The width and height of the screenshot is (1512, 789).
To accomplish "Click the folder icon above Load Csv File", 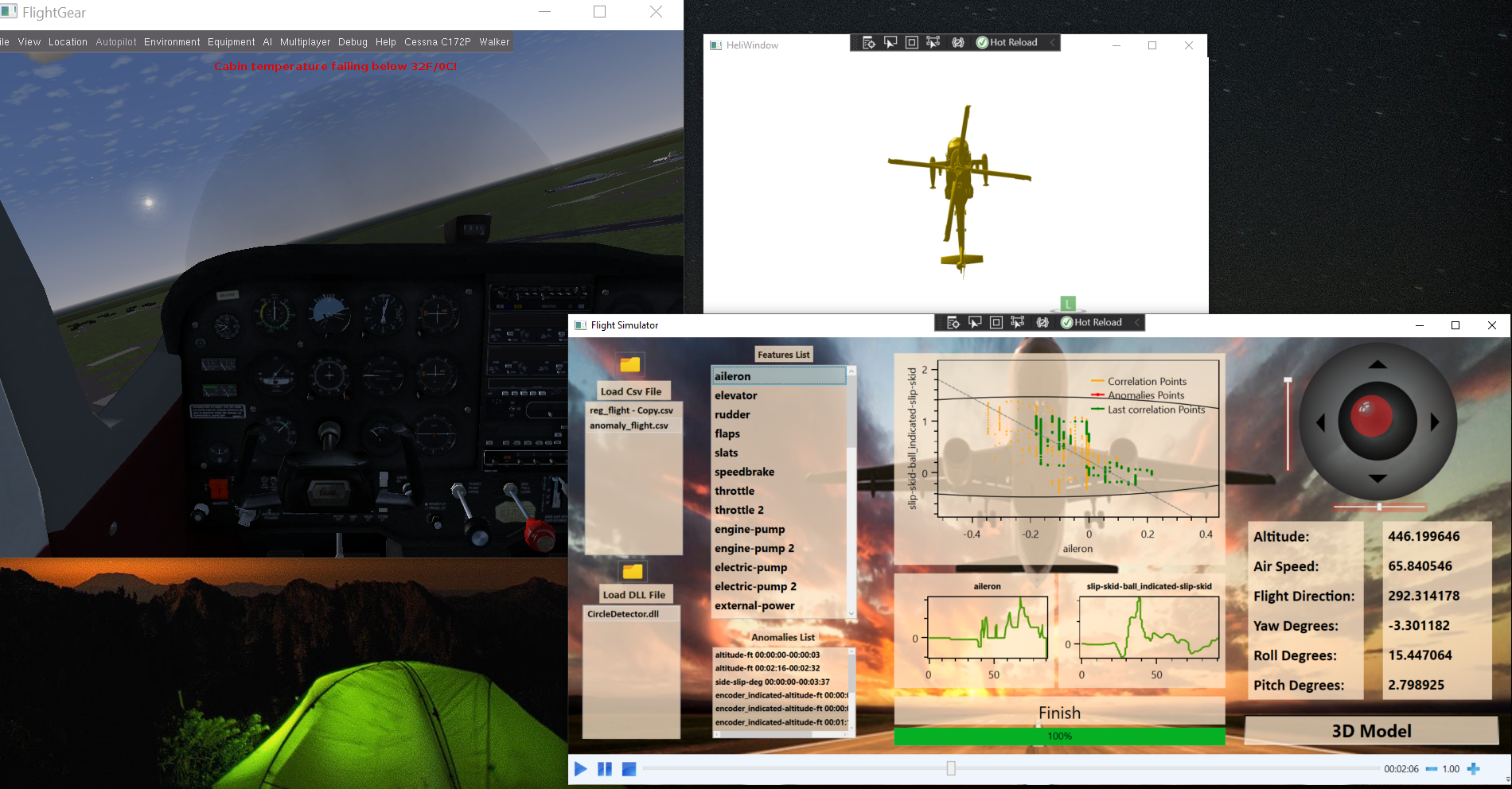I will point(630,364).
